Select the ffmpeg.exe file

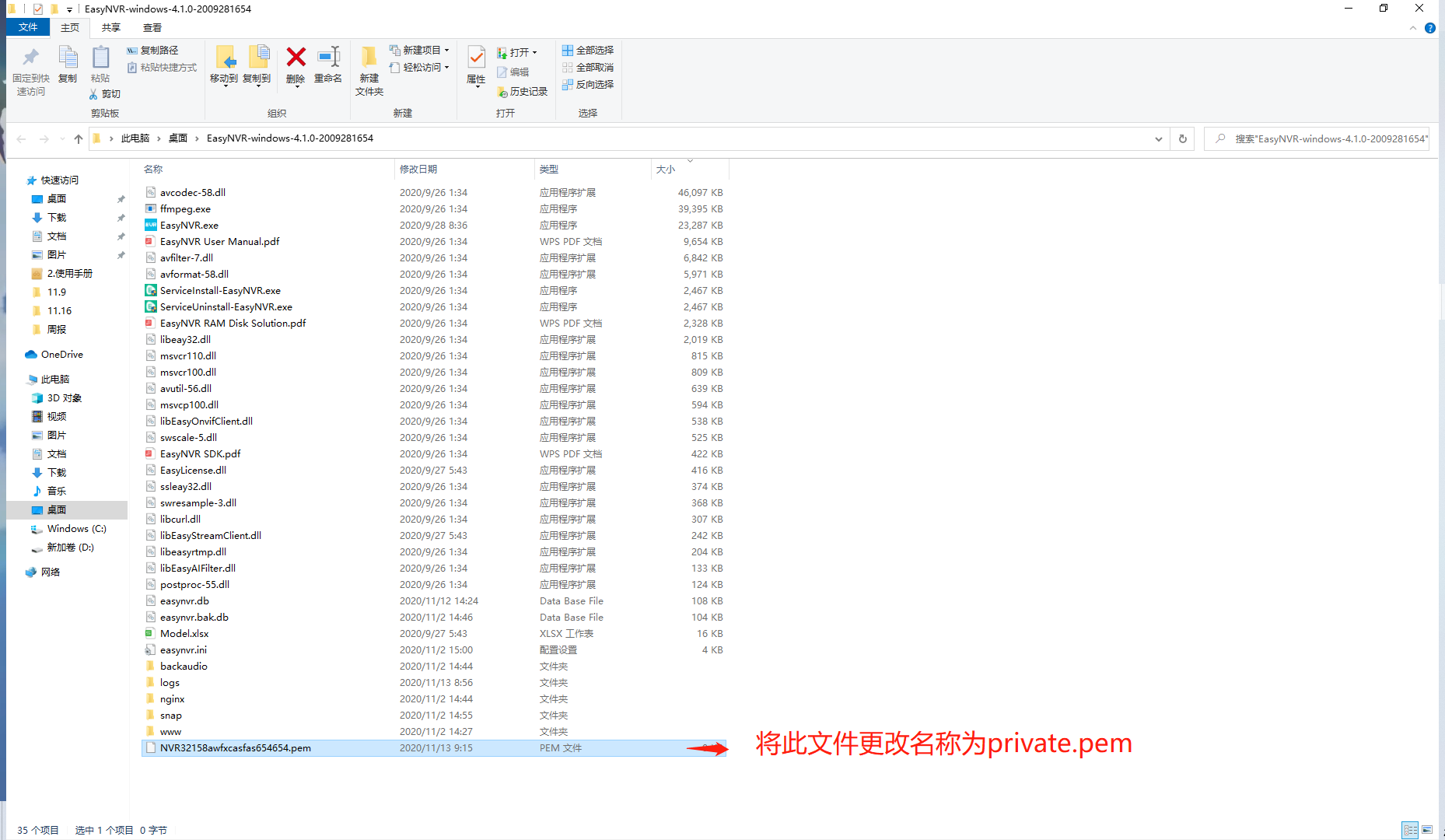point(185,209)
